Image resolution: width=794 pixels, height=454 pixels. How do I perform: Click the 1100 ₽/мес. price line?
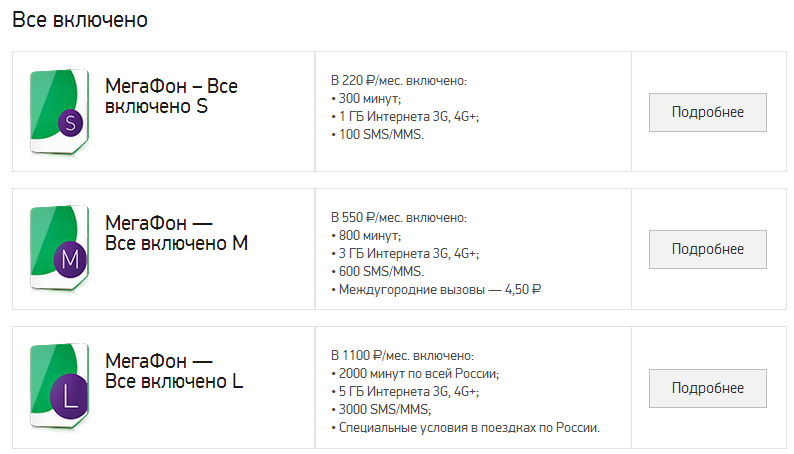(x=402, y=355)
